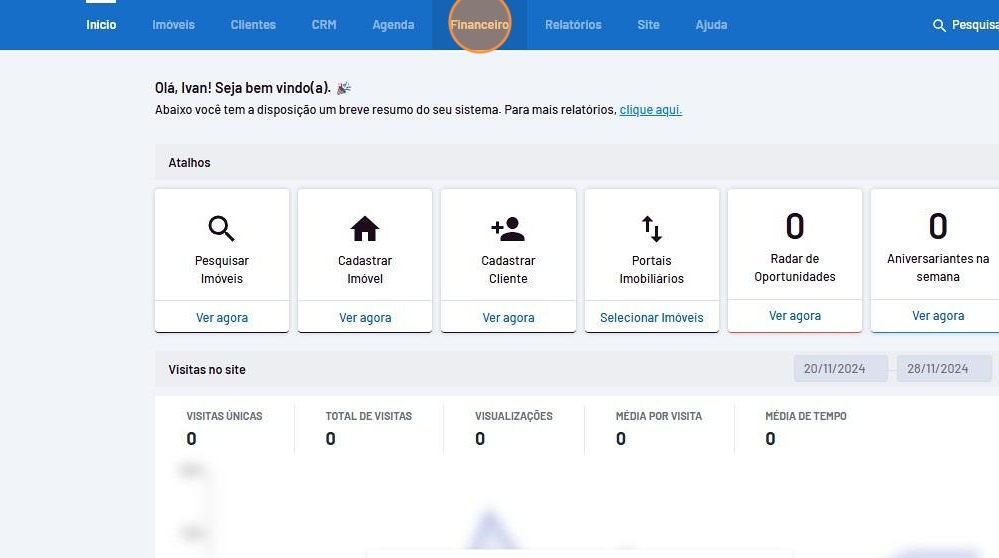Click 'Selecionar Imóveis' under Portais Imobiliários
The height and width of the screenshot is (558, 999).
[x=651, y=318]
